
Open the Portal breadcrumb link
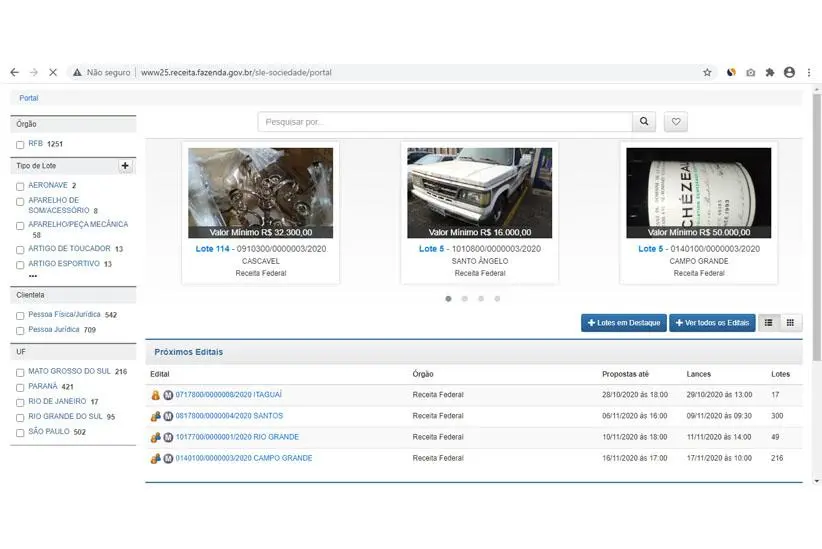point(29,98)
